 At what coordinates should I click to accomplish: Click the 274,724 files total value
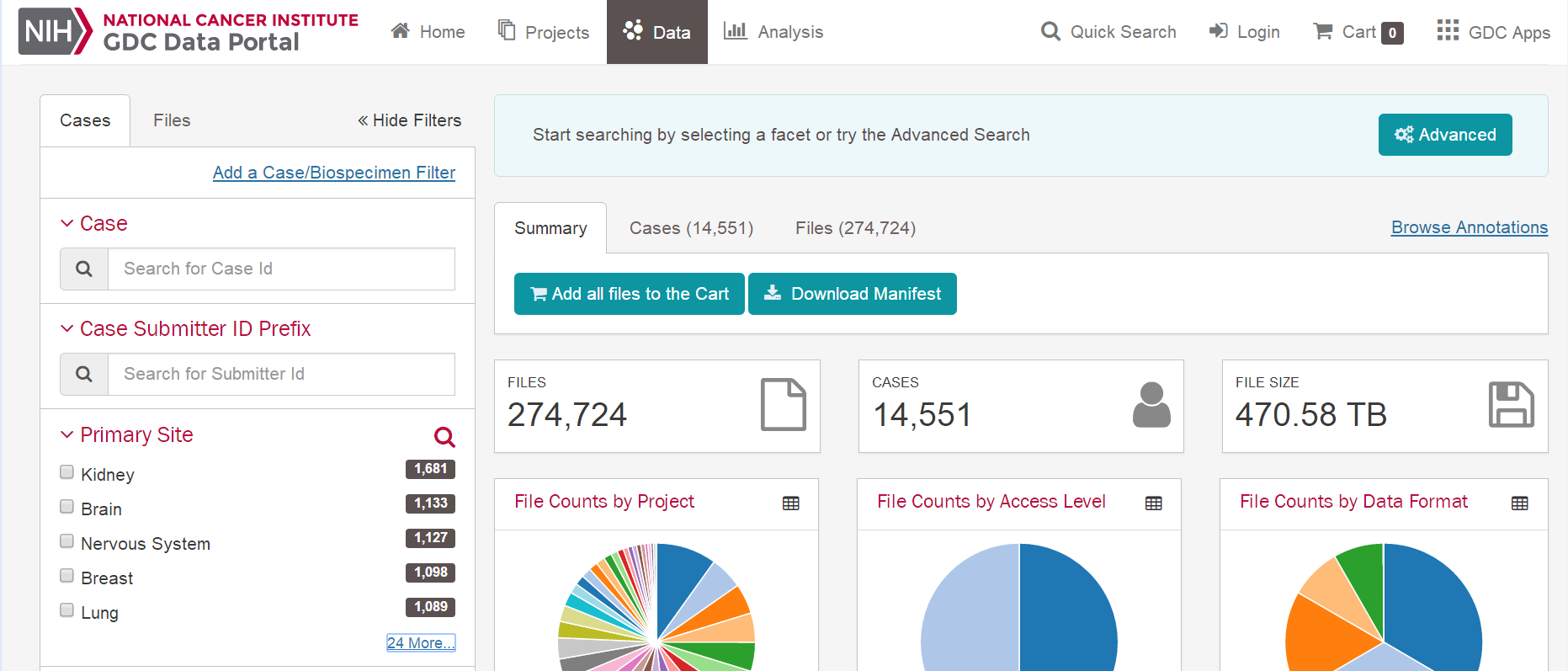click(x=567, y=415)
